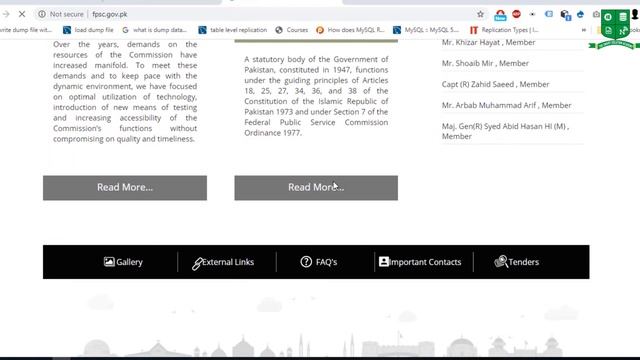The width and height of the screenshot is (640, 360).
Task: Click the browser forward arrow
Action: click(x=6, y=14)
